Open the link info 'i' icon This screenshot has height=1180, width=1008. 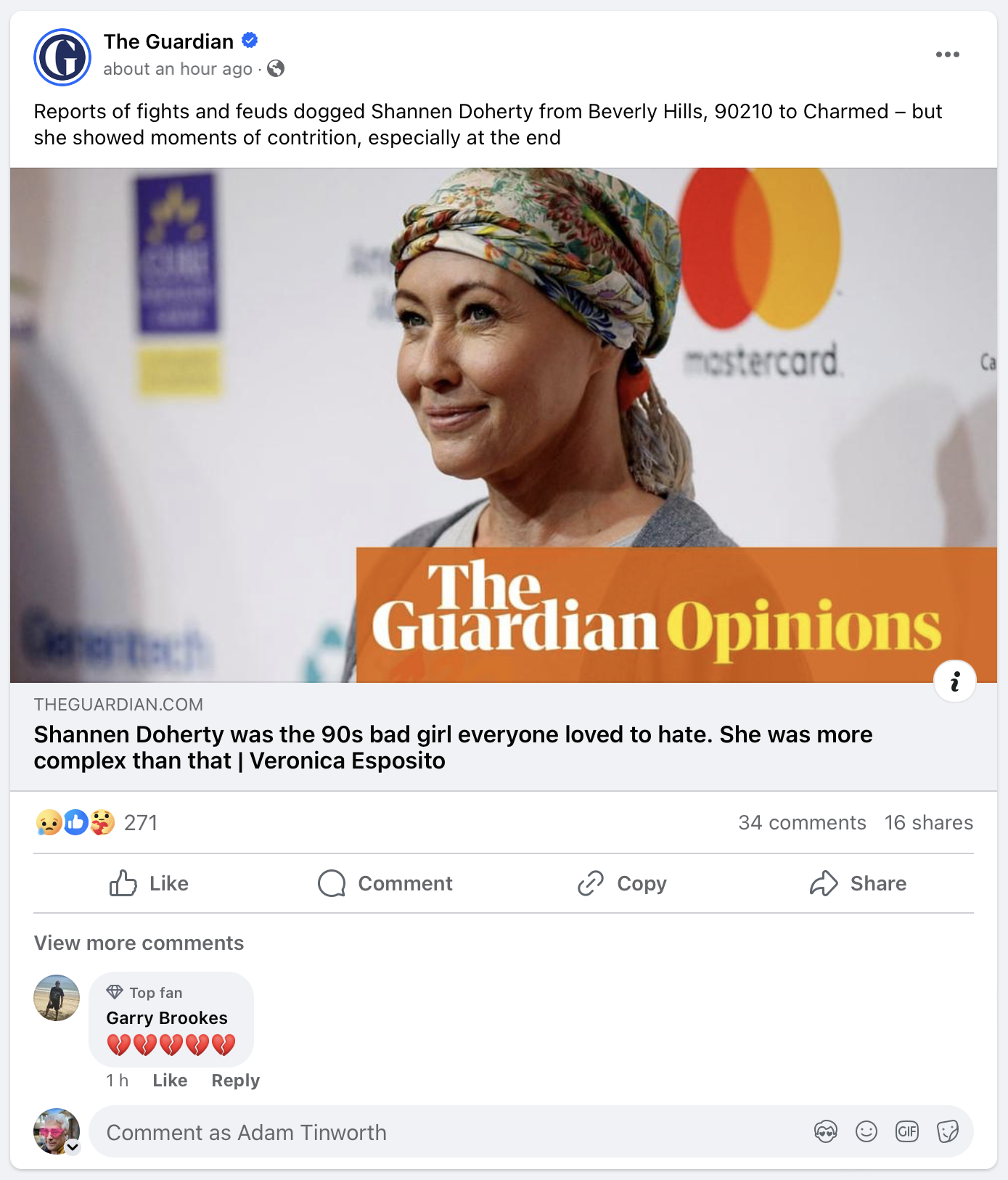pos(954,681)
